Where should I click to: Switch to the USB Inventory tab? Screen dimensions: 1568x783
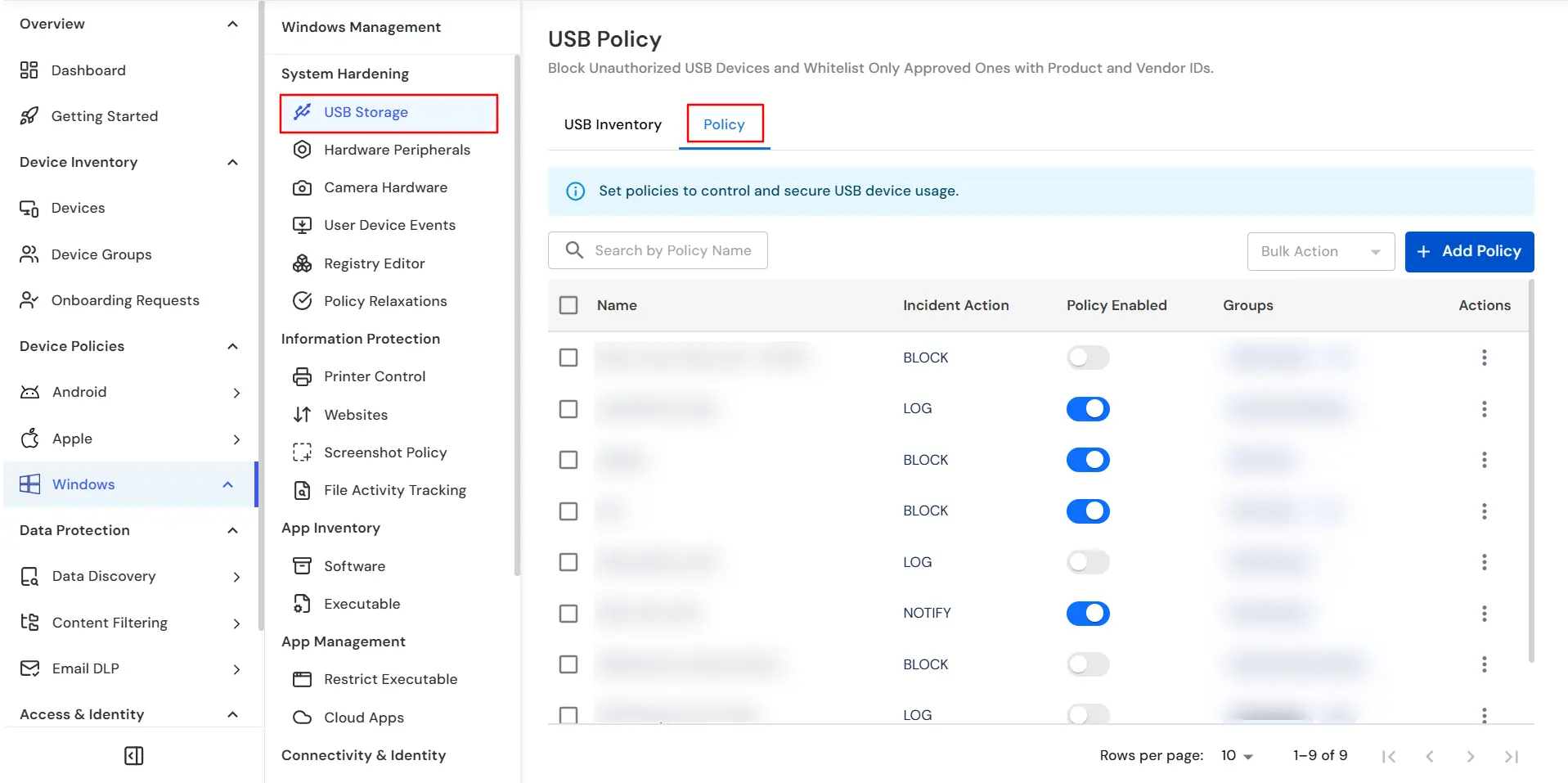click(612, 124)
